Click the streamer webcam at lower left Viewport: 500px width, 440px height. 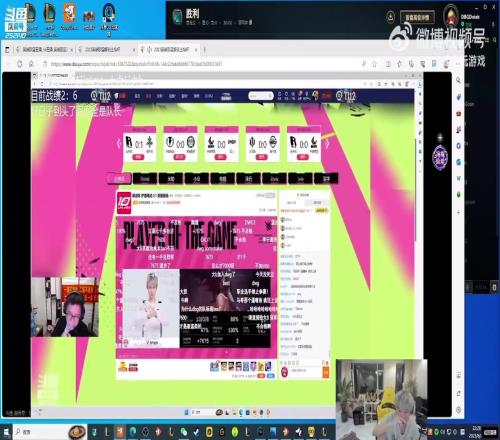[65, 307]
